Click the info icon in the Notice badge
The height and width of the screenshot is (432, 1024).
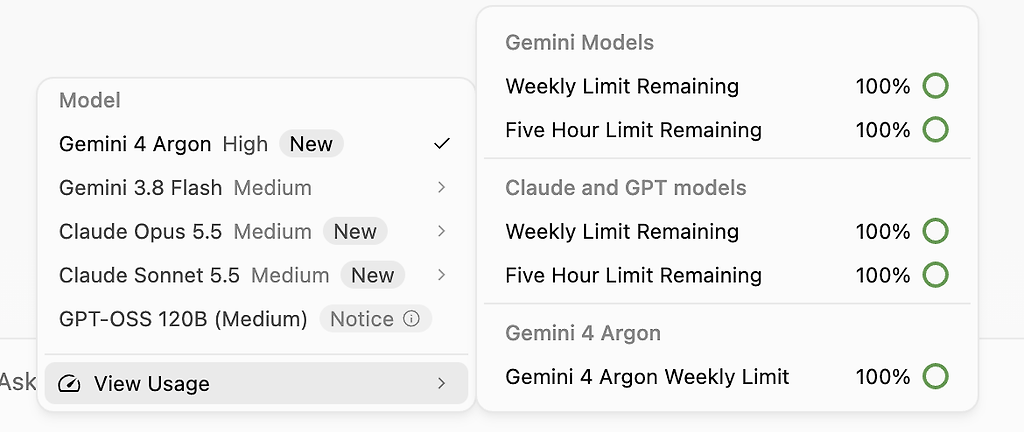click(411, 318)
